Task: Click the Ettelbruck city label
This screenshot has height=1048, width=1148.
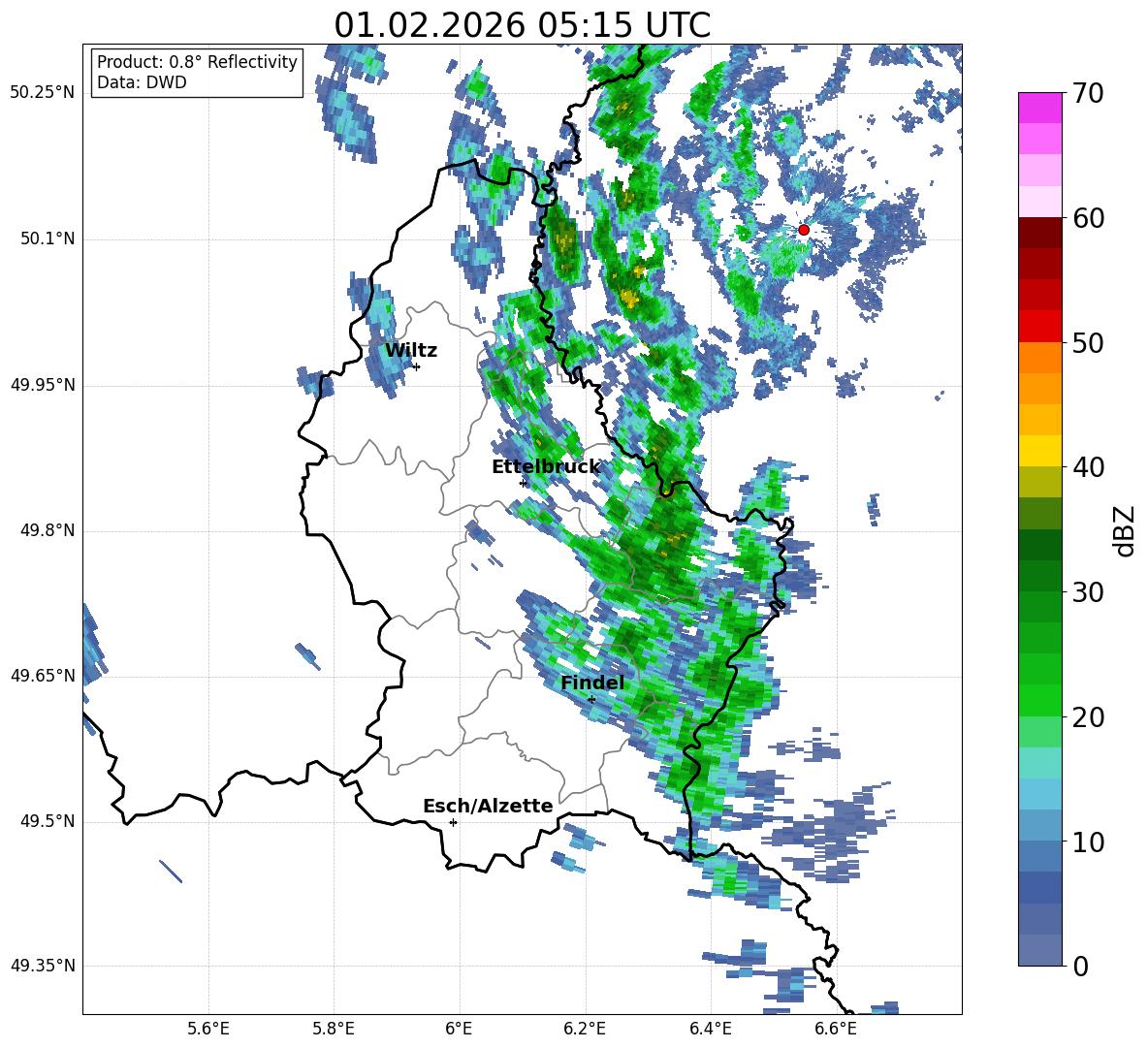Action: point(546,467)
